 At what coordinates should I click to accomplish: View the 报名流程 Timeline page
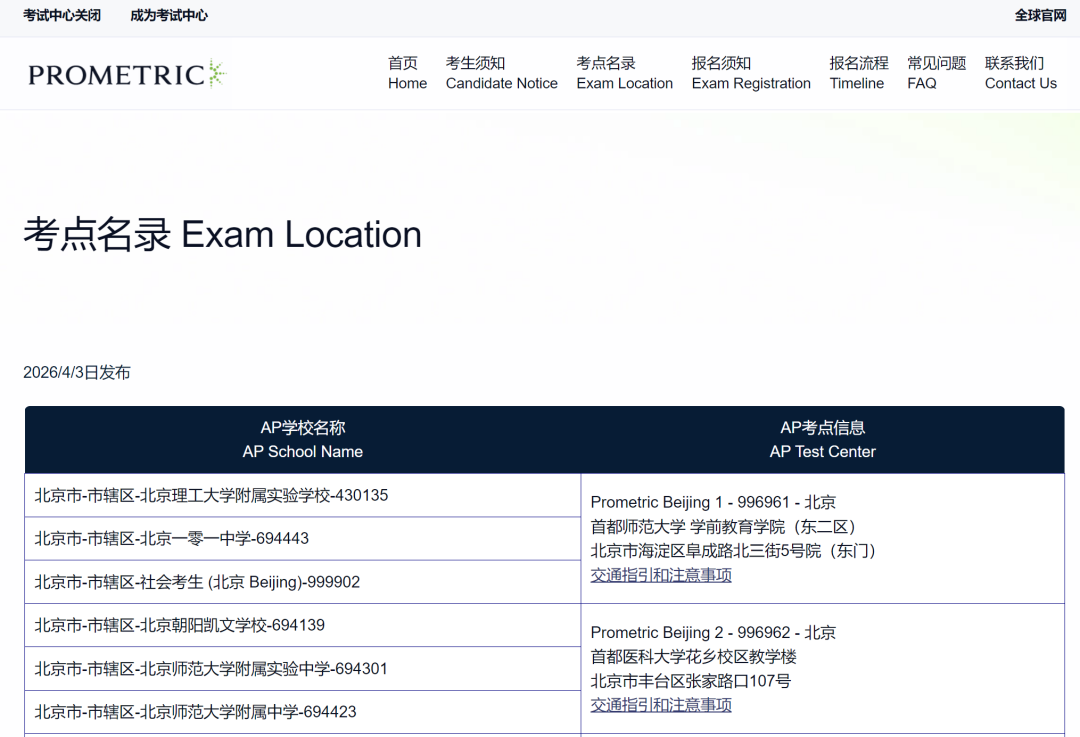click(x=857, y=74)
